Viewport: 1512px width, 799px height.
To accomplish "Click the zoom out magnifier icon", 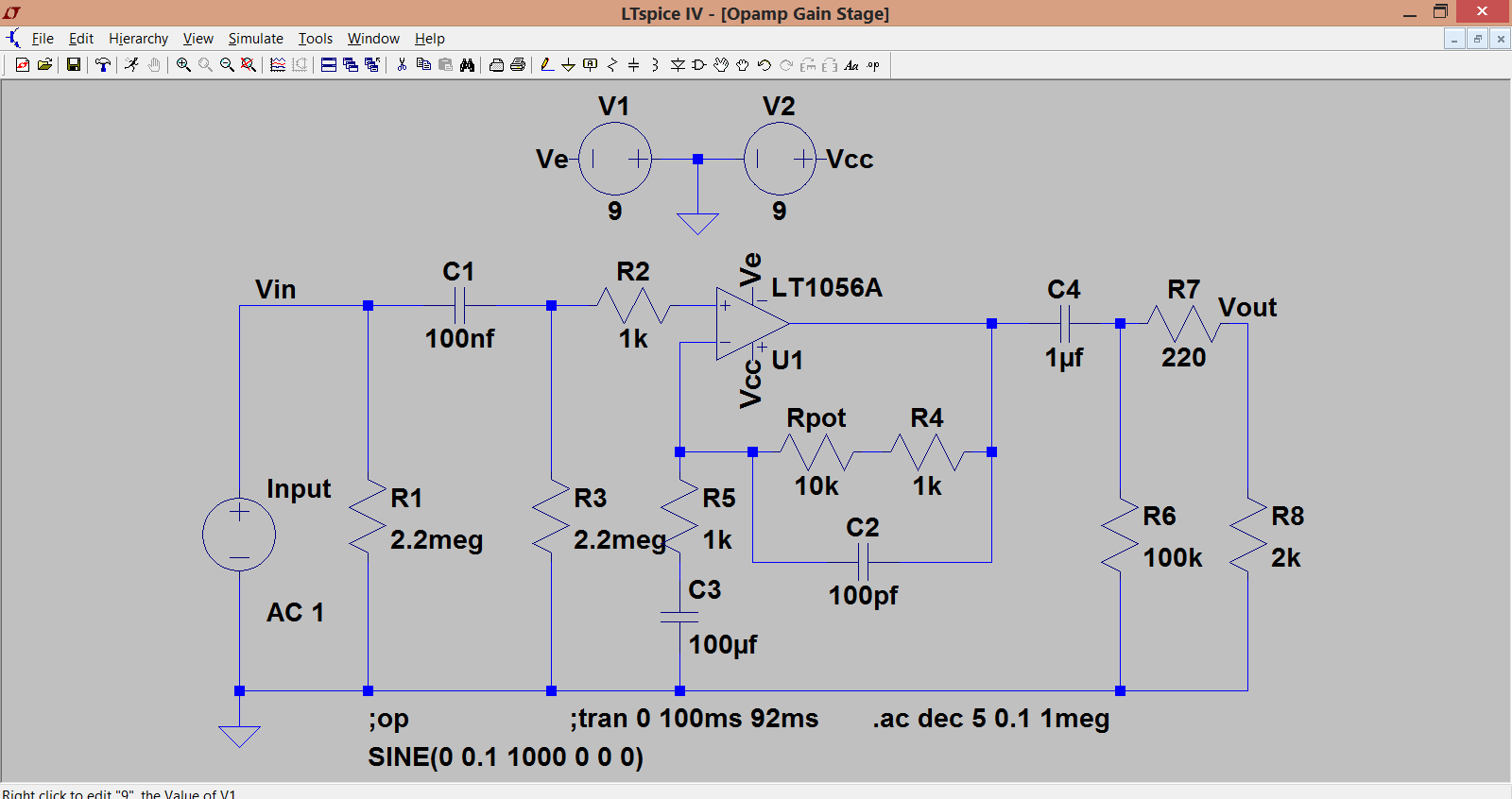I will point(227,64).
